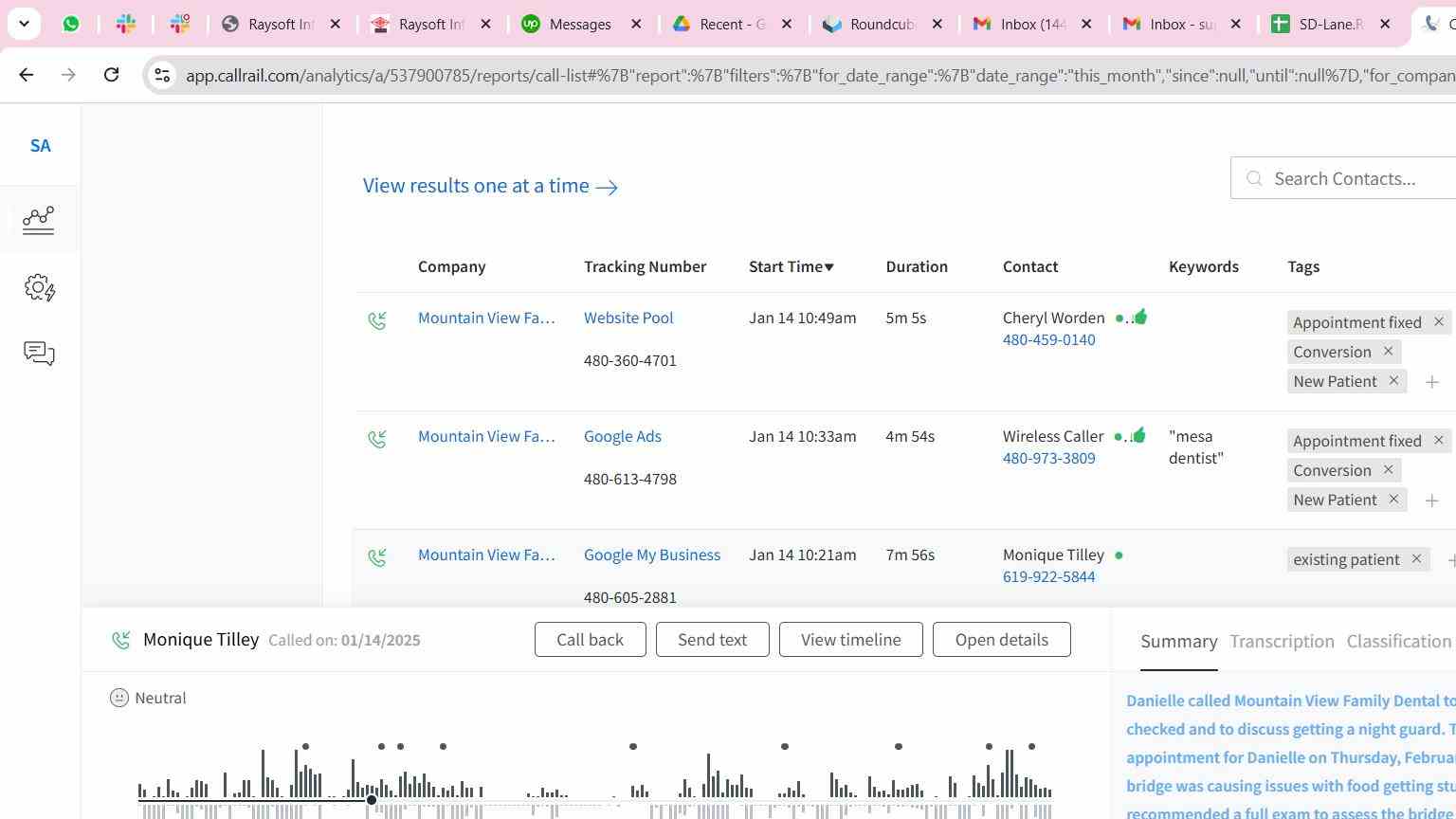This screenshot has height=819, width=1456.
Task: Click thumbs-up qualified icon on Wireless Caller
Action: [x=1139, y=435]
